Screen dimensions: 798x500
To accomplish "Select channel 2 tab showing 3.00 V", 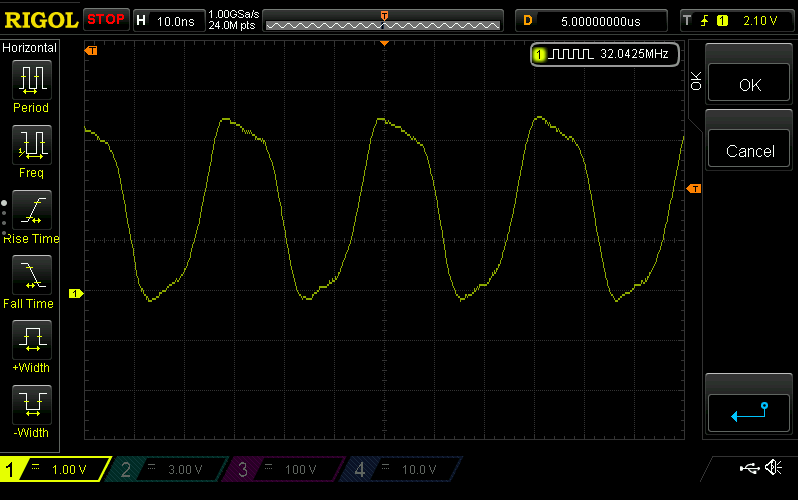I will [168, 469].
